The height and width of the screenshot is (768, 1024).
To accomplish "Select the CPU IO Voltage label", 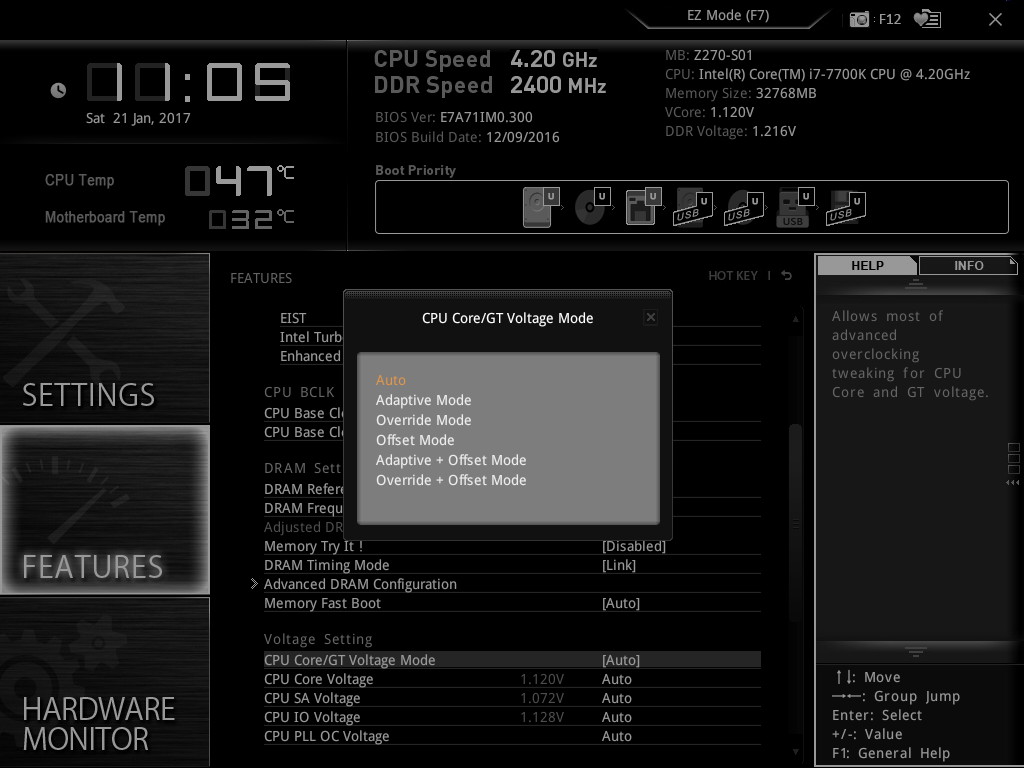I will tap(312, 717).
